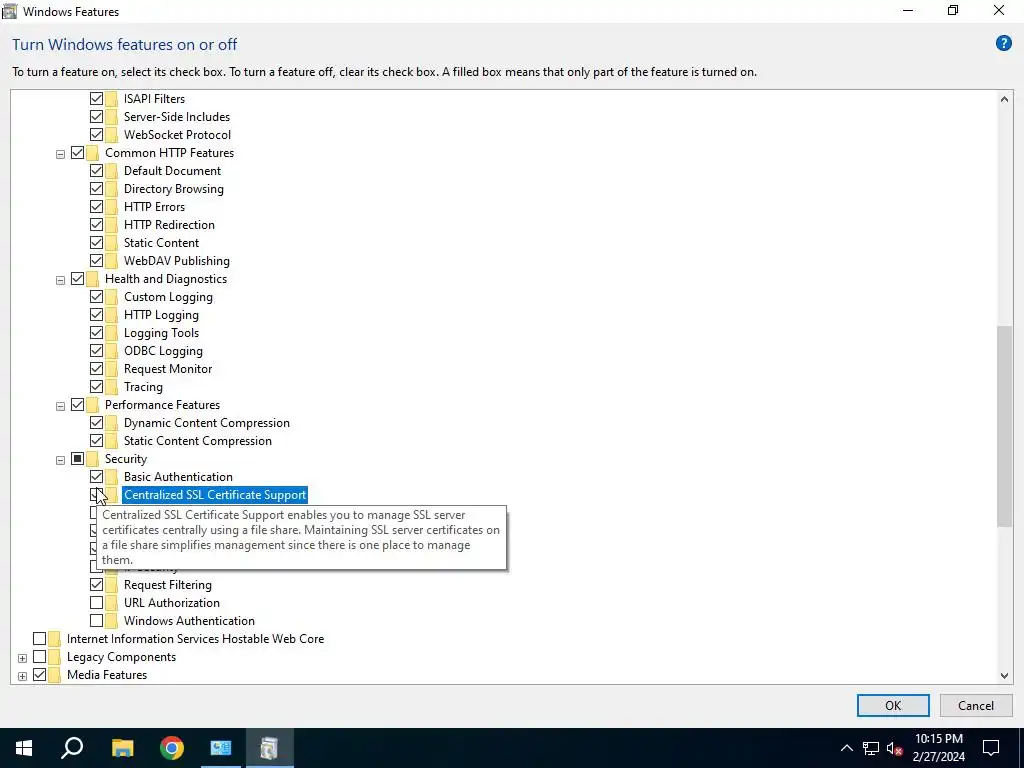The width and height of the screenshot is (1024, 768).
Task: Expand the Legacy Components node
Action: point(22,658)
